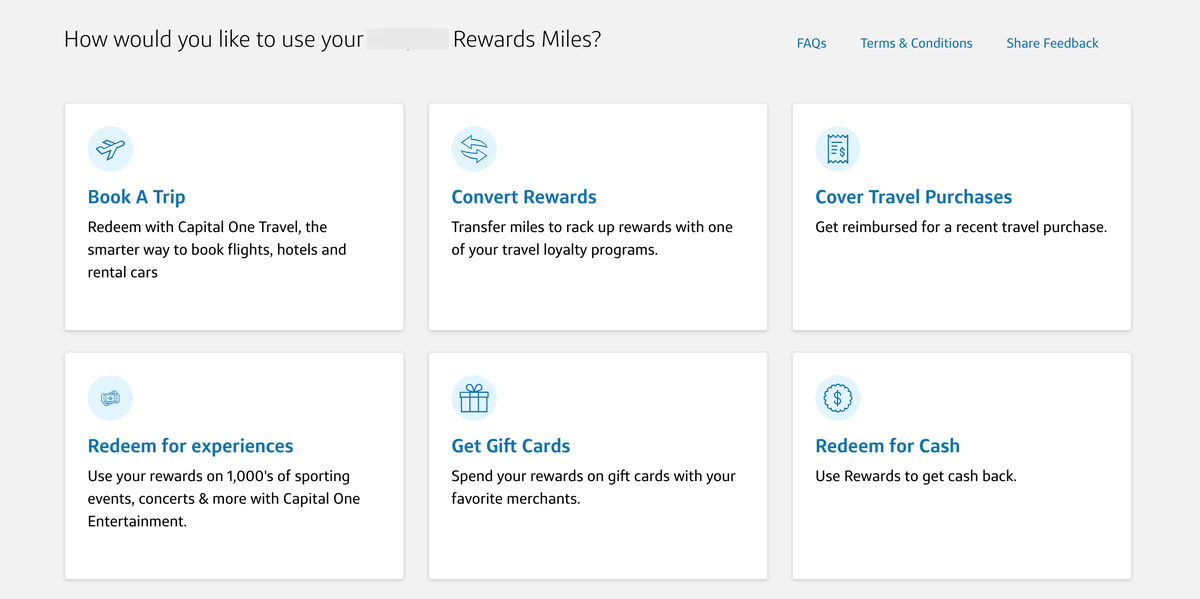Open the Get Gift Cards link
Image resolution: width=1200 pixels, height=599 pixels.
510,446
